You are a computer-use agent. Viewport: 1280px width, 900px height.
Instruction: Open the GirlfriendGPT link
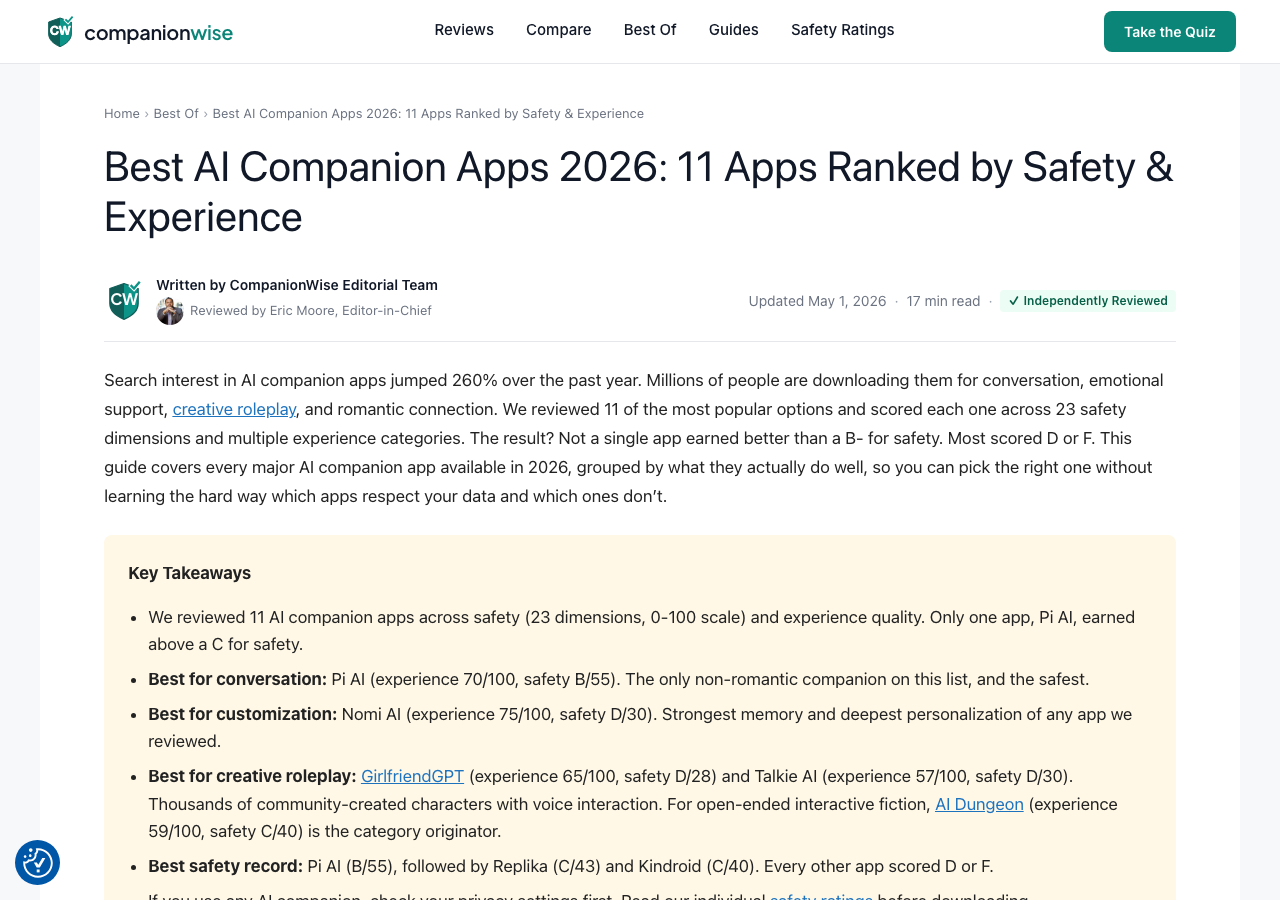coord(412,776)
